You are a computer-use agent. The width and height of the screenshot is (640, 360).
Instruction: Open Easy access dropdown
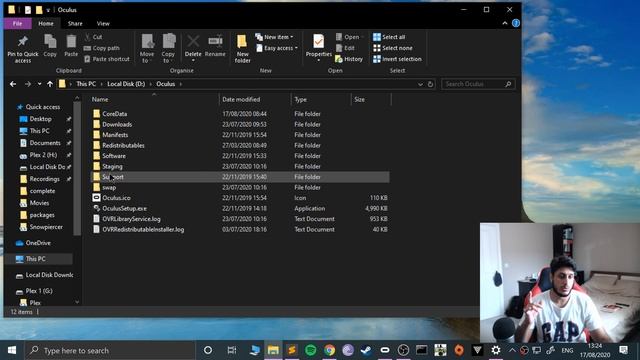click(277, 48)
